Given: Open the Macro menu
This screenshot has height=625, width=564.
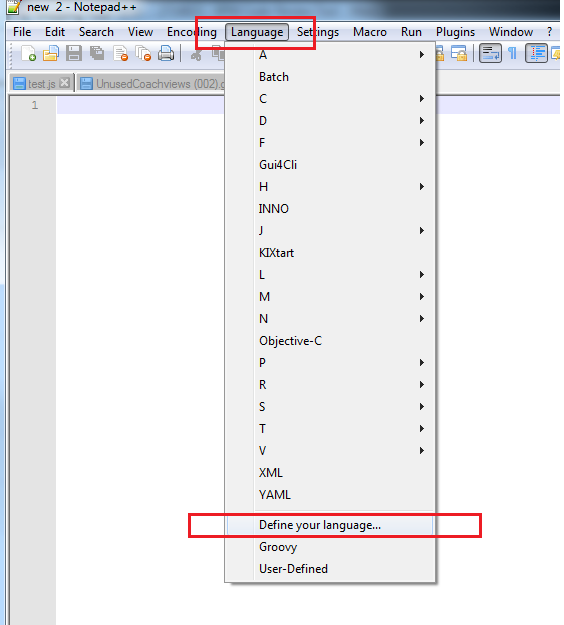Looking at the screenshot, I should (x=369, y=32).
